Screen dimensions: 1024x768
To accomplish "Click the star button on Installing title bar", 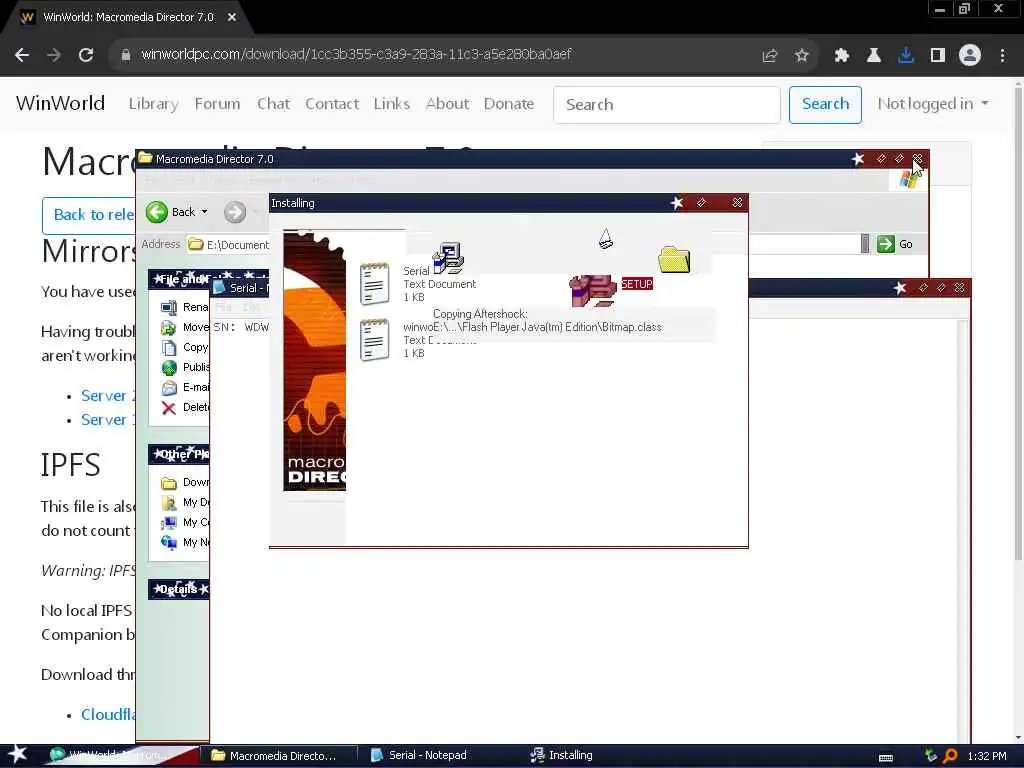I will tap(677, 203).
